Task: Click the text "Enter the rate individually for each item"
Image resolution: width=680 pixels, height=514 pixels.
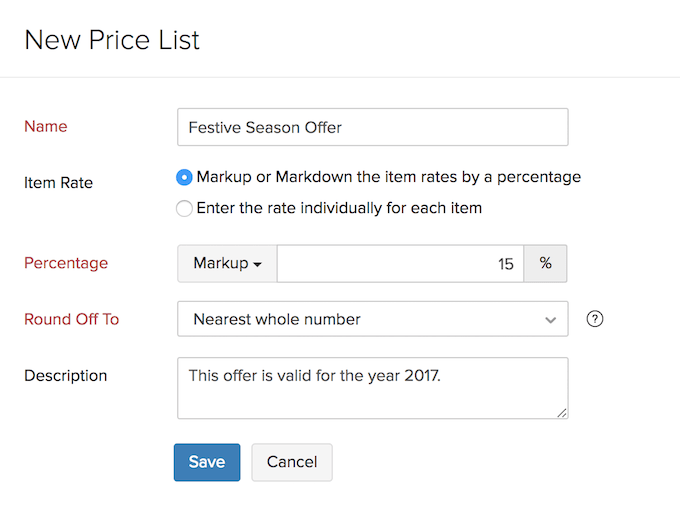Action: pos(340,208)
